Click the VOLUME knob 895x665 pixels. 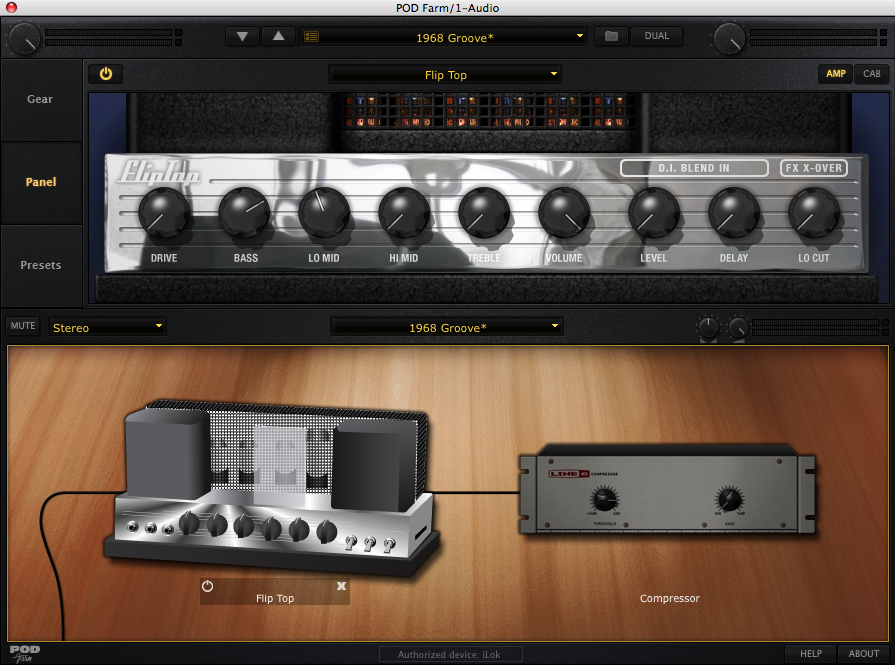pos(564,213)
